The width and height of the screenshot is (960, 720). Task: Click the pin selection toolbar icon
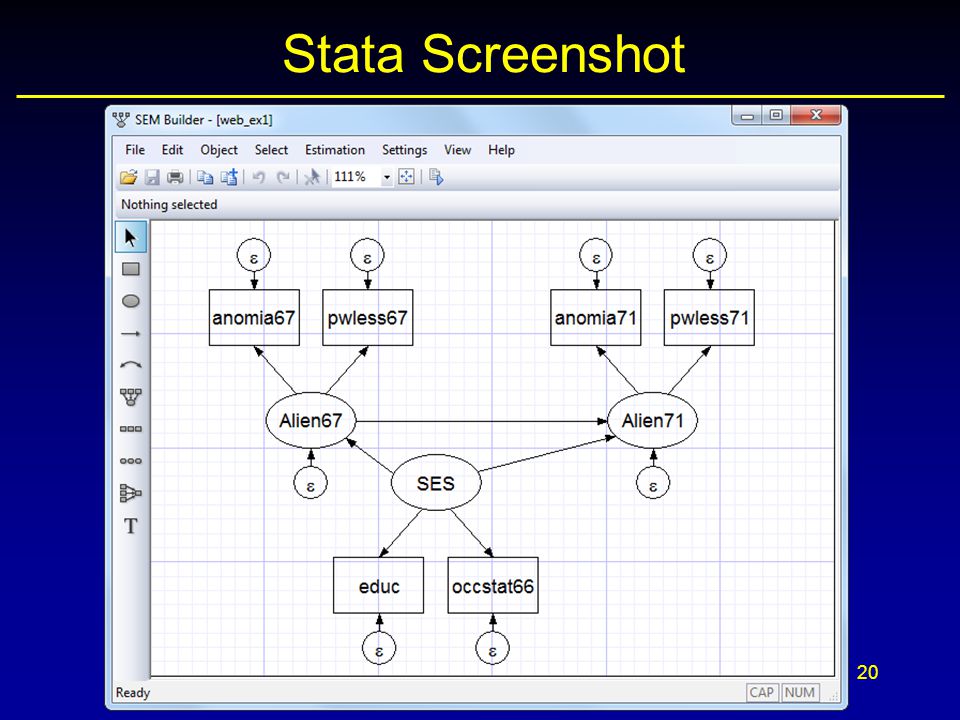tap(312, 178)
